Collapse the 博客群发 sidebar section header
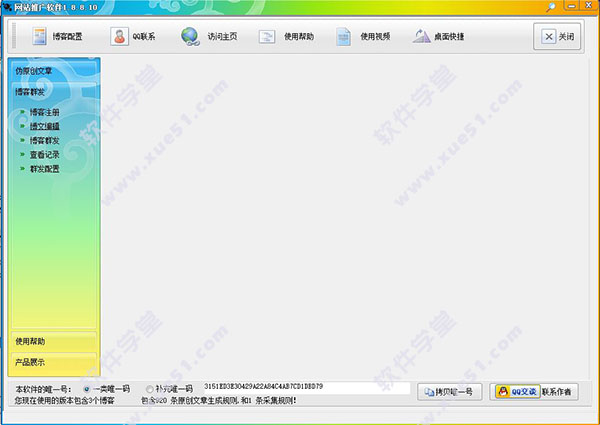 point(54,92)
